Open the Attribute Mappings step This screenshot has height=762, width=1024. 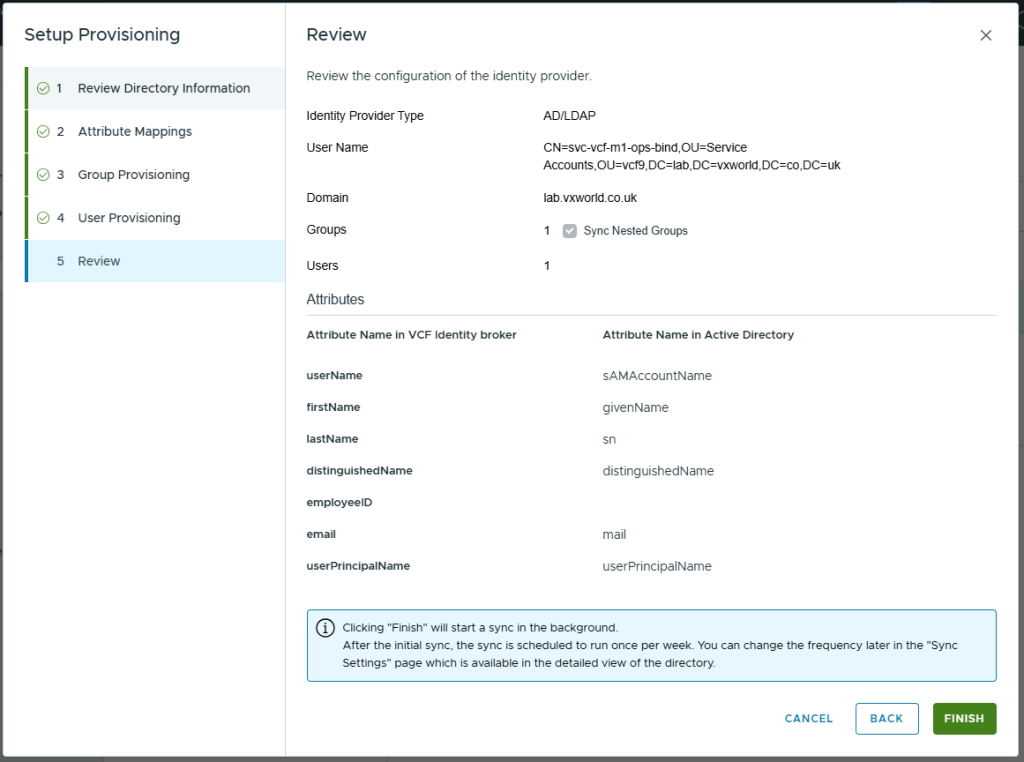pos(135,131)
